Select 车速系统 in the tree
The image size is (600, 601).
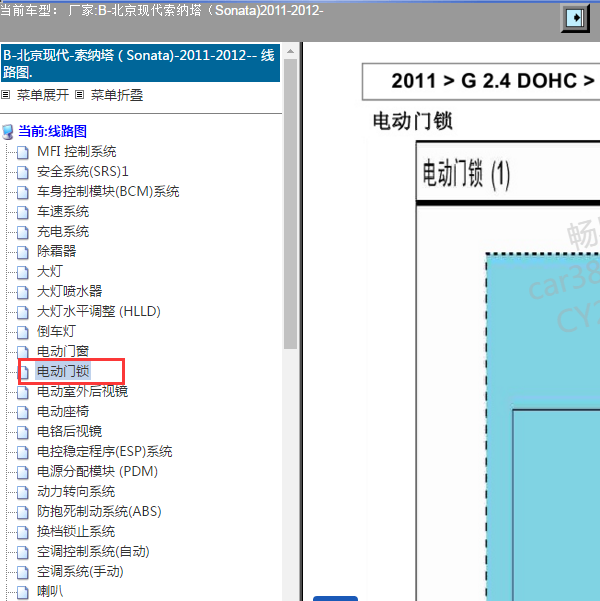pos(63,211)
